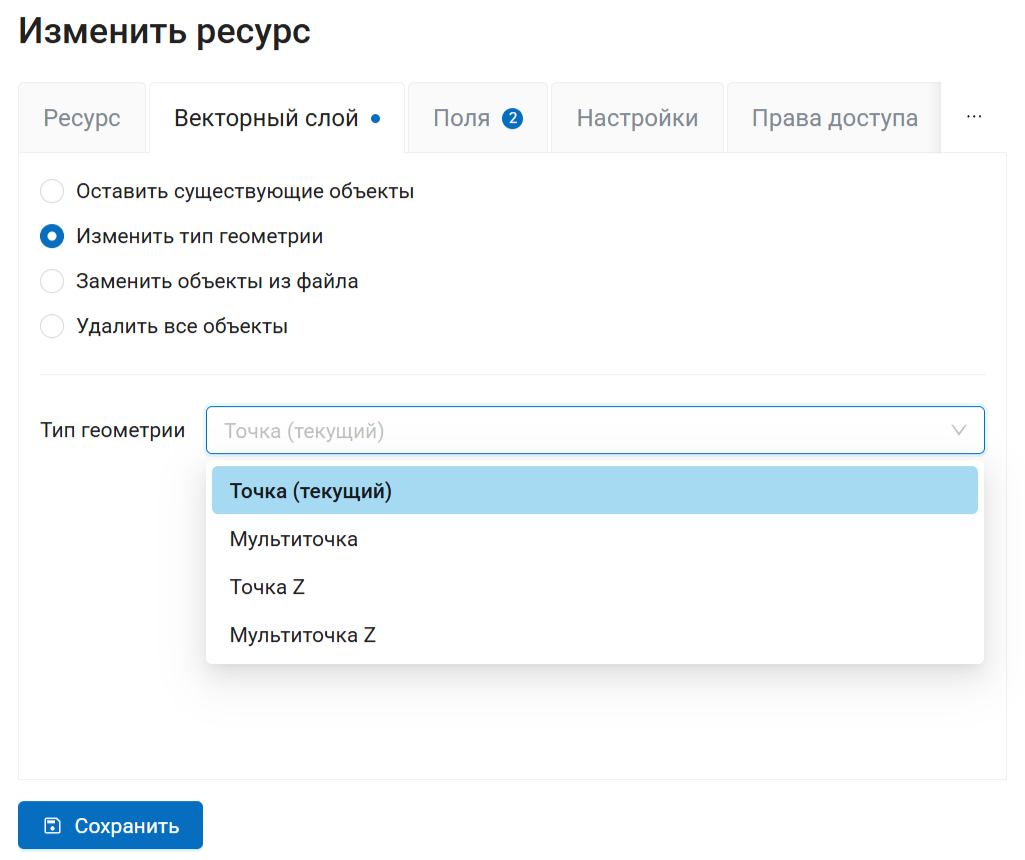Select Заменить объекты из файла radio option
This screenshot has width=1025, height=860.
pos(52,281)
